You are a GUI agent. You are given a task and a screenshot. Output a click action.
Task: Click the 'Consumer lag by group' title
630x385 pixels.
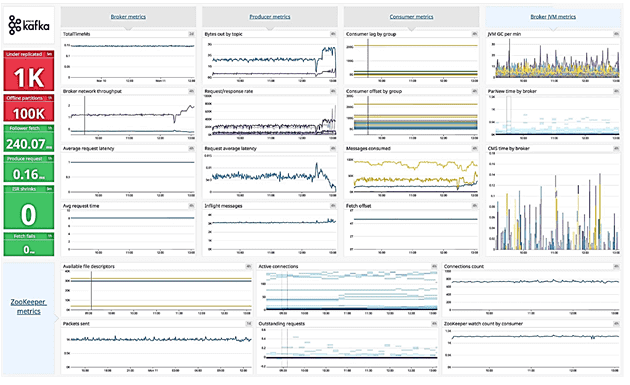point(371,34)
